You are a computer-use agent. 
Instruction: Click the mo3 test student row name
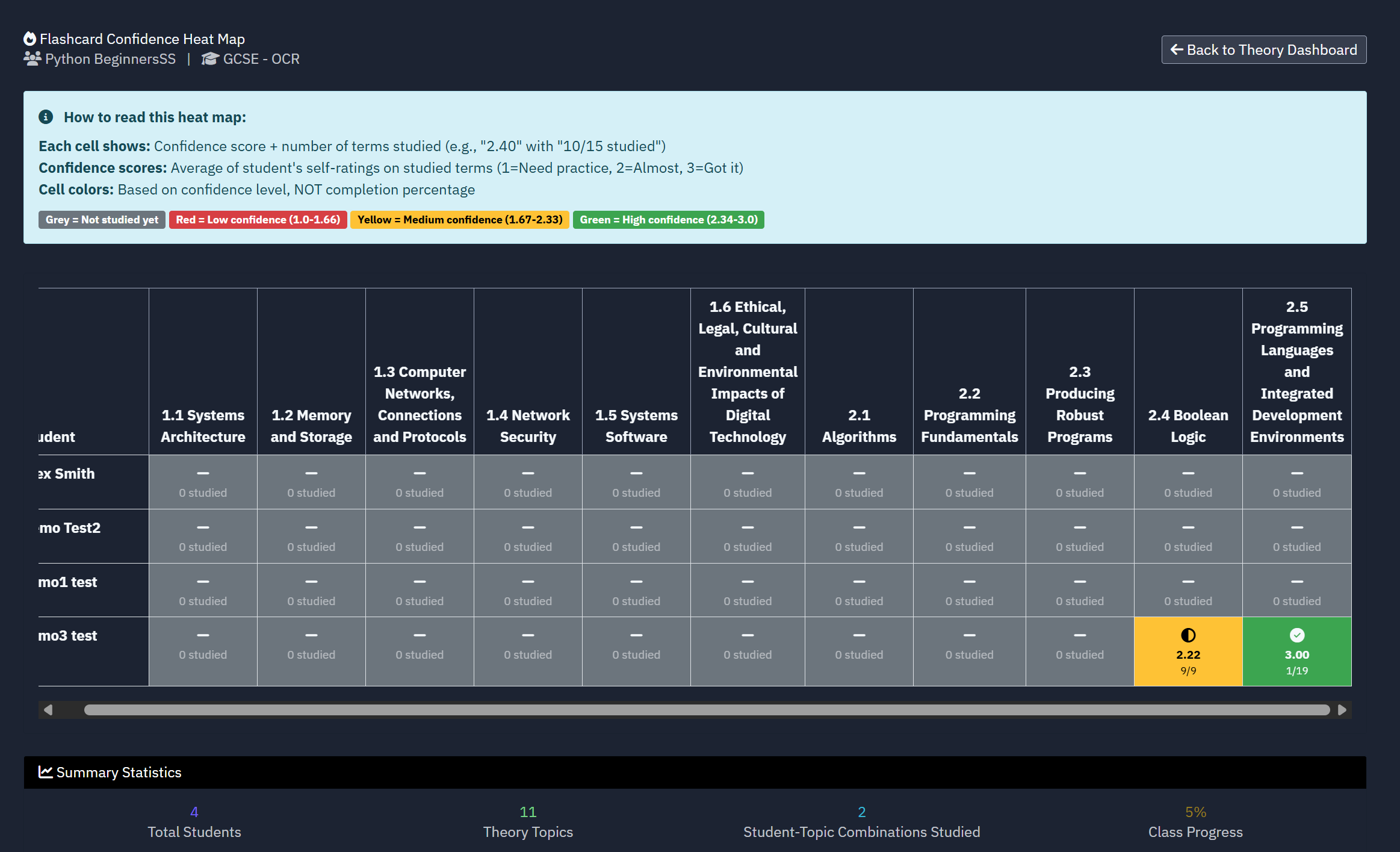point(67,636)
